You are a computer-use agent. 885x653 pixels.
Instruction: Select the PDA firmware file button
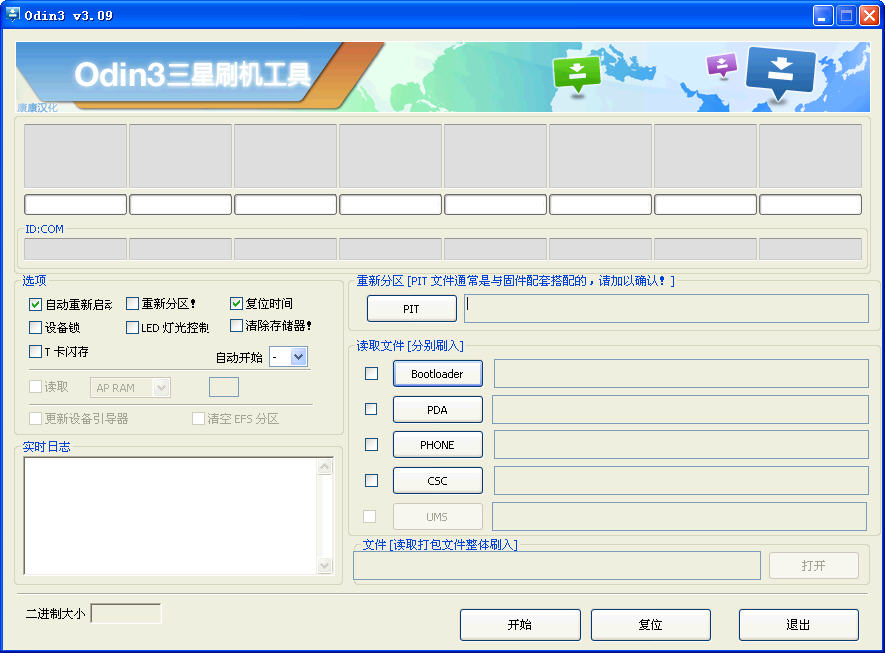tap(437, 409)
